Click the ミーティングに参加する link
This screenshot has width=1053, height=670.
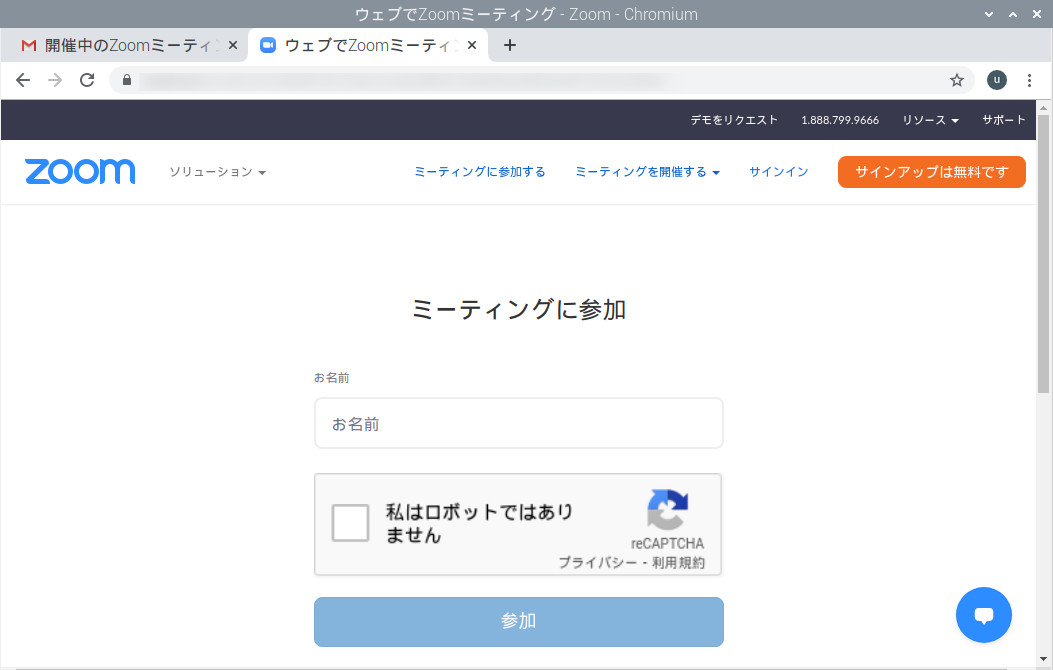click(x=479, y=172)
